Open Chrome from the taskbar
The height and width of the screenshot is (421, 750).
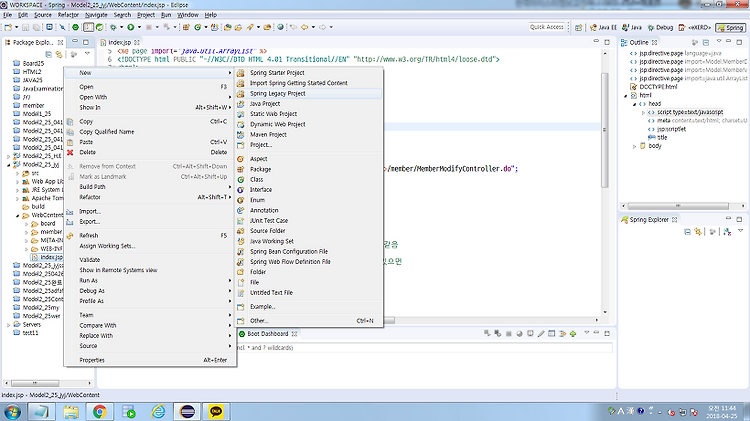click(x=99, y=411)
